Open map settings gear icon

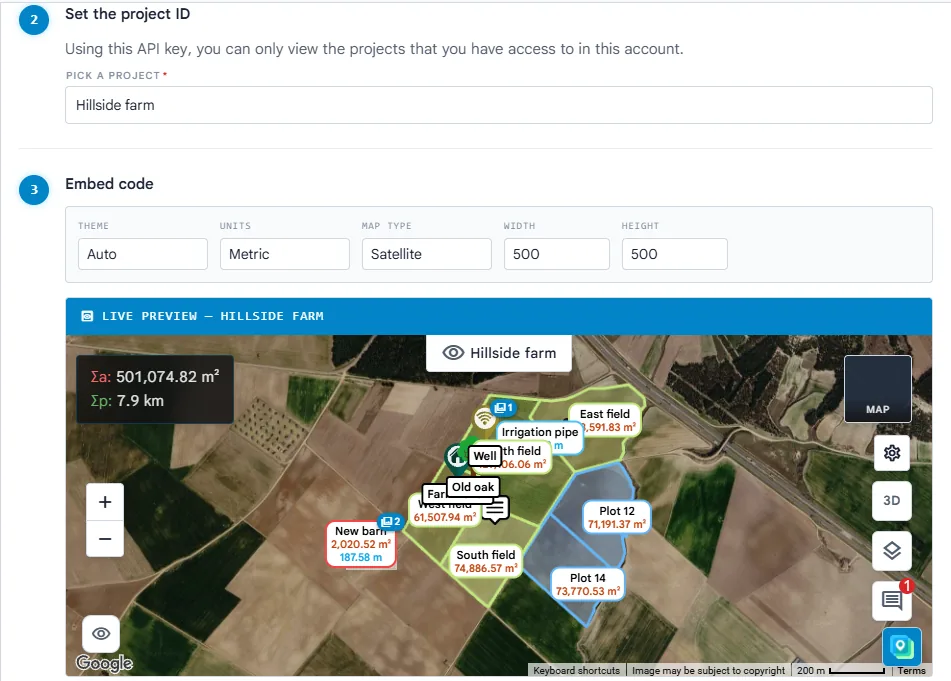point(892,453)
